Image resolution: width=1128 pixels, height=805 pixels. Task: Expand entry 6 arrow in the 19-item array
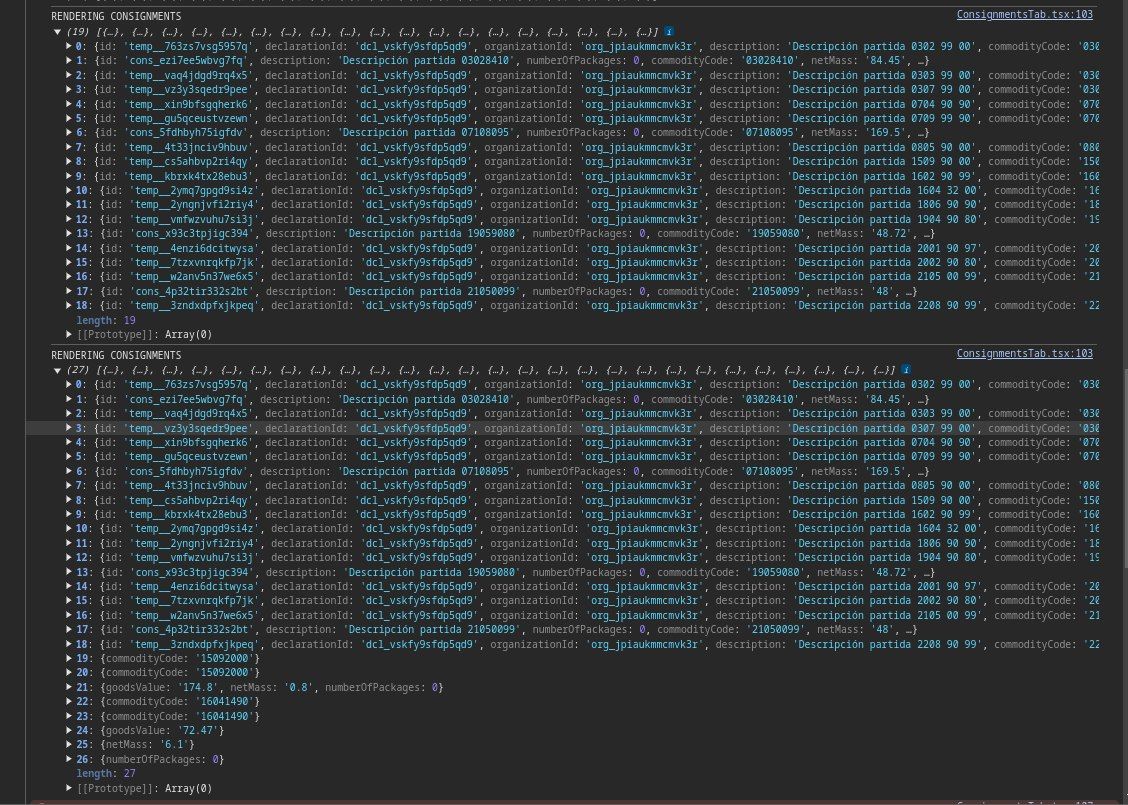[69, 132]
